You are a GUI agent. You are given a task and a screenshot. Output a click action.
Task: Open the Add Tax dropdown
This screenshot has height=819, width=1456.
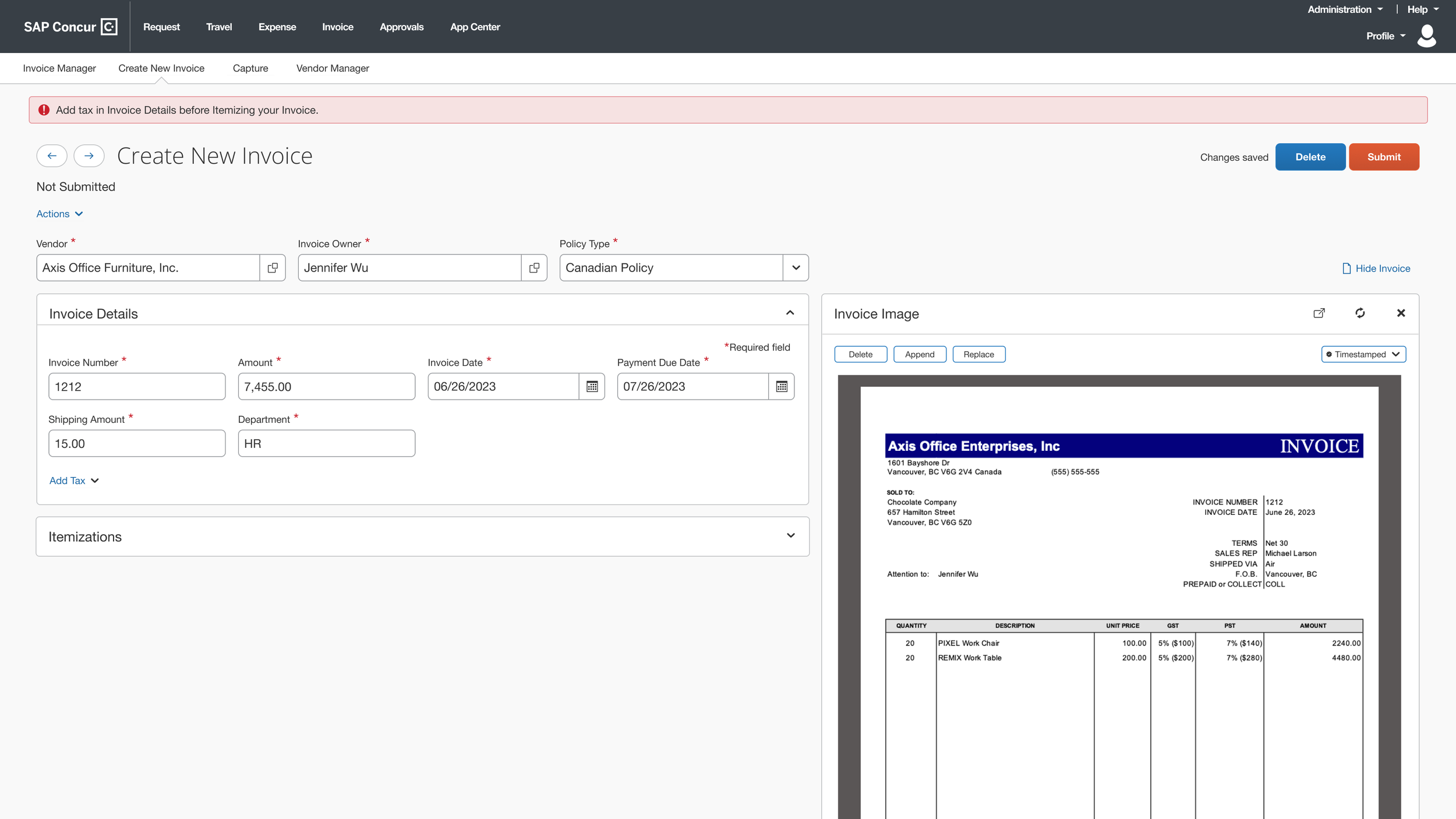pyautogui.click(x=74, y=481)
